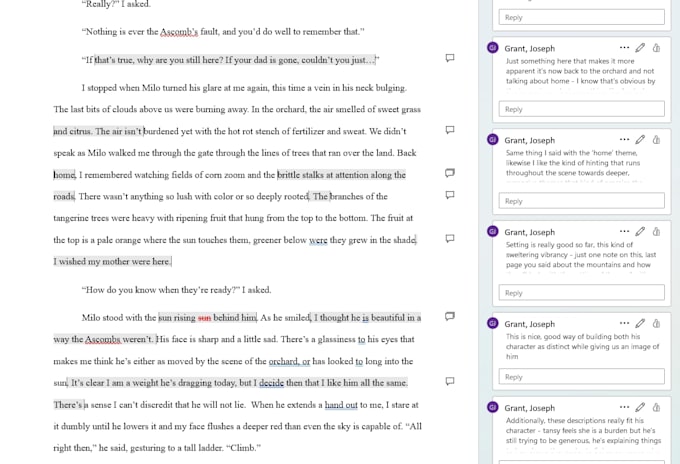Like the 'Just something here' comment
The height and width of the screenshot is (464, 680).
point(657,48)
